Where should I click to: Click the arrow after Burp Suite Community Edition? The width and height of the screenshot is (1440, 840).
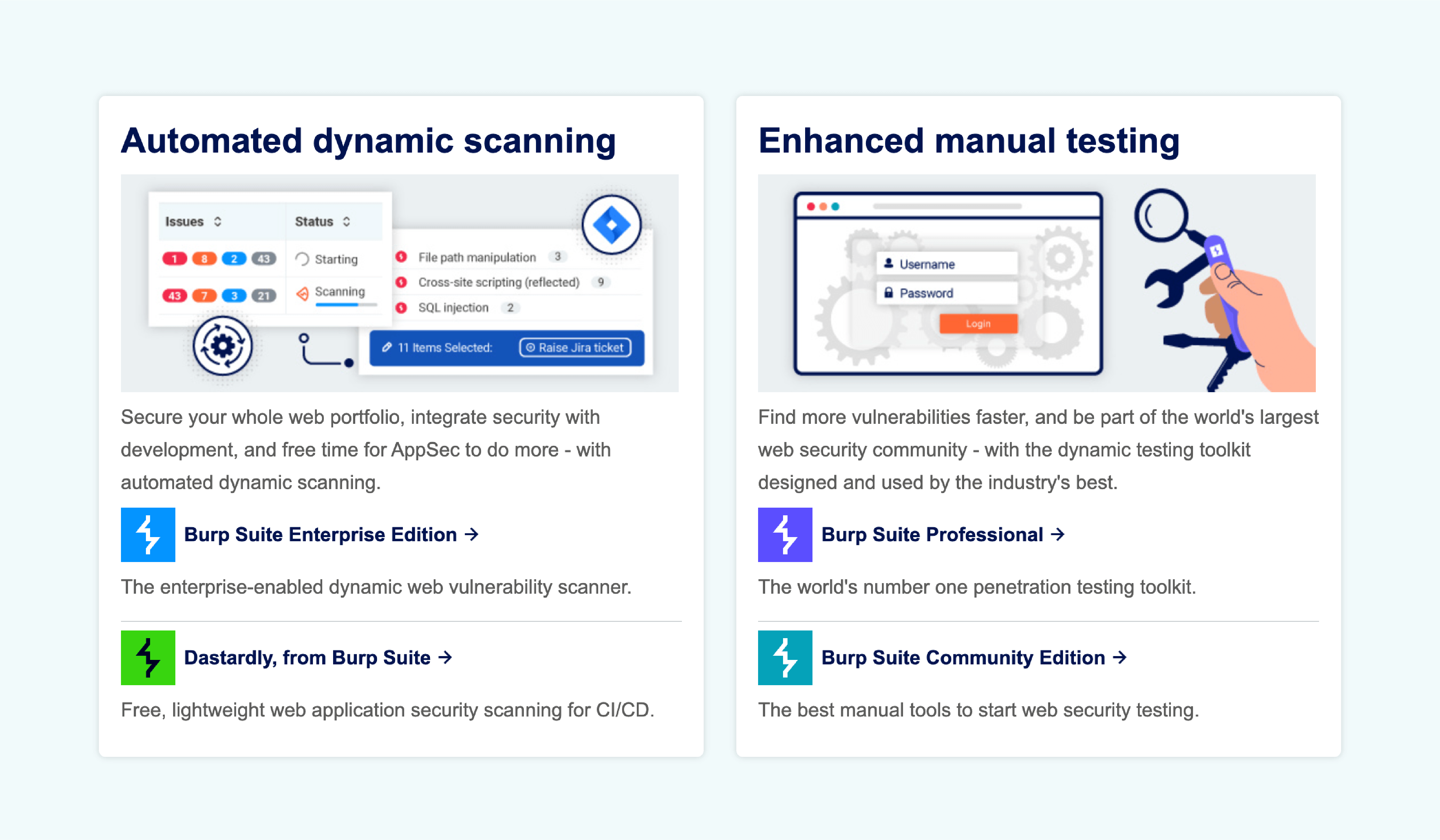click(1119, 658)
